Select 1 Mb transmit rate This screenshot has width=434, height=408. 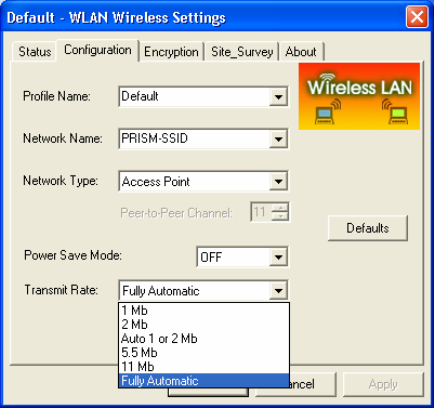pyautogui.click(x=204, y=310)
